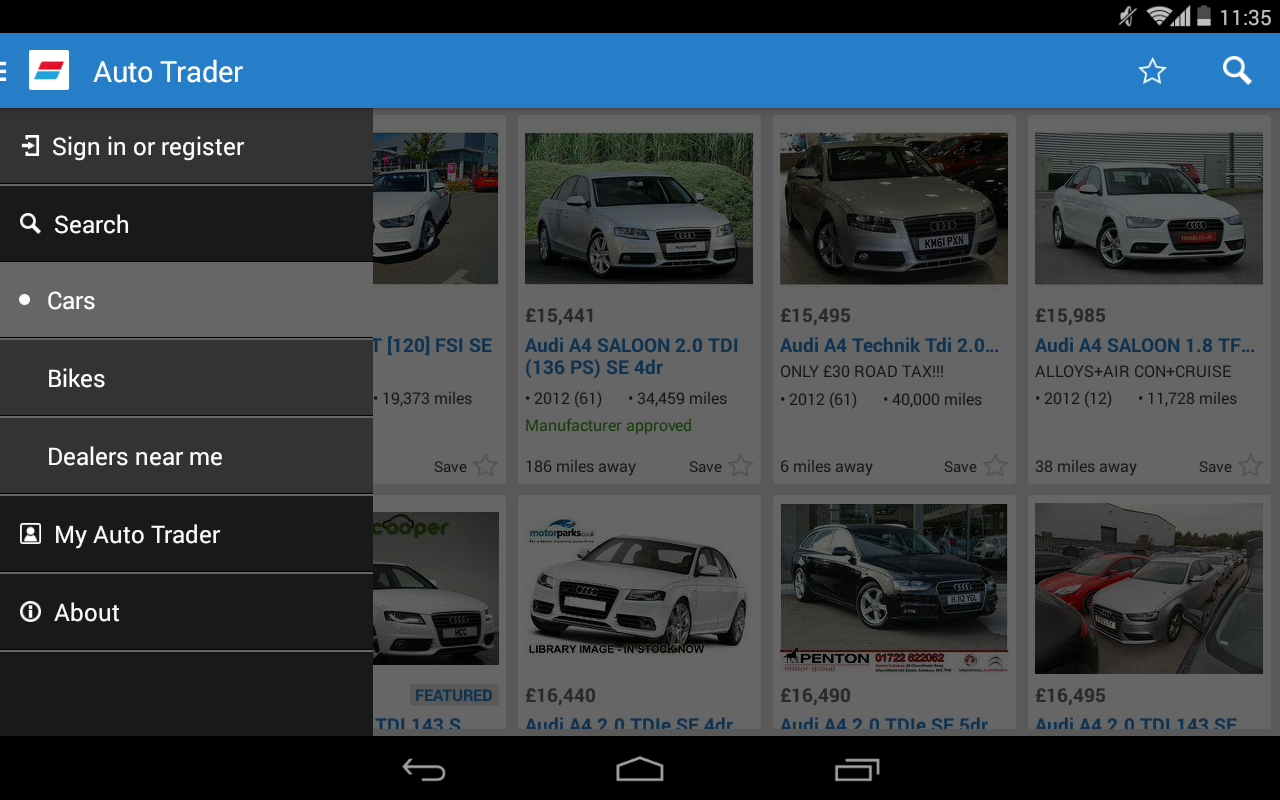Click the My Auto Trader person icon
Screen dimensions: 1280x800
coord(28,534)
